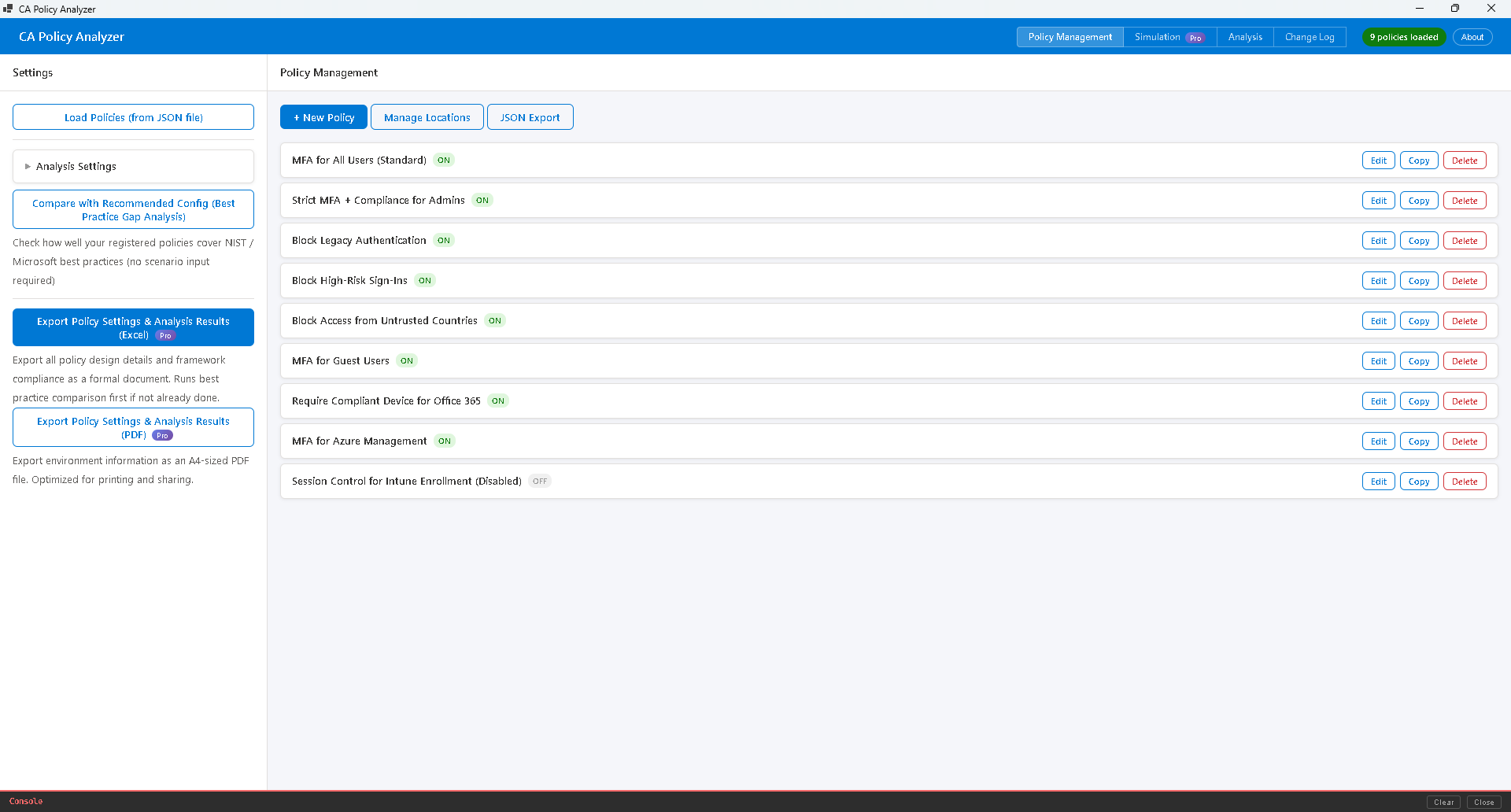Export Policy Settings as PDF
The image size is (1511, 812).
point(133,427)
